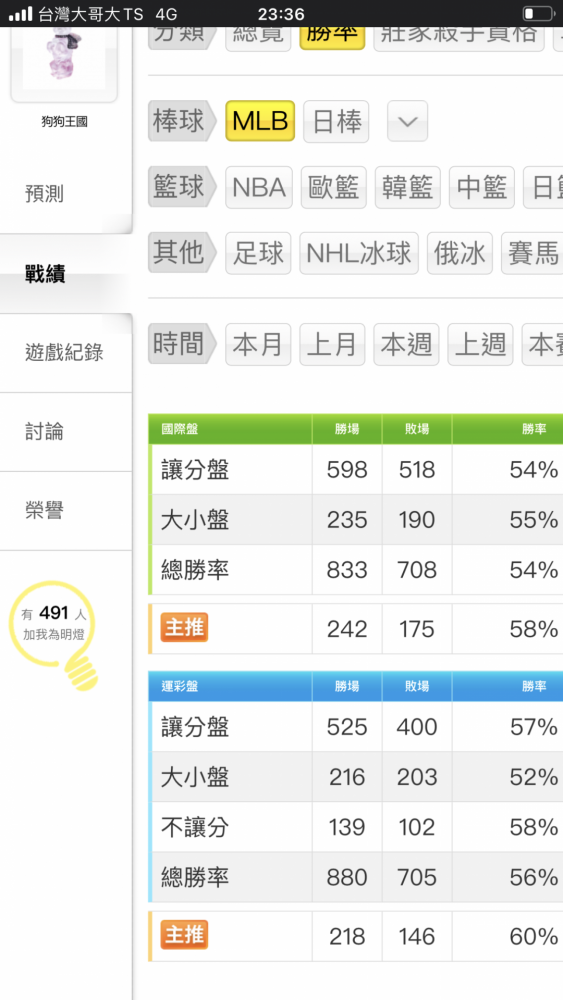Click the 242 主推 wins cell

coord(347,629)
